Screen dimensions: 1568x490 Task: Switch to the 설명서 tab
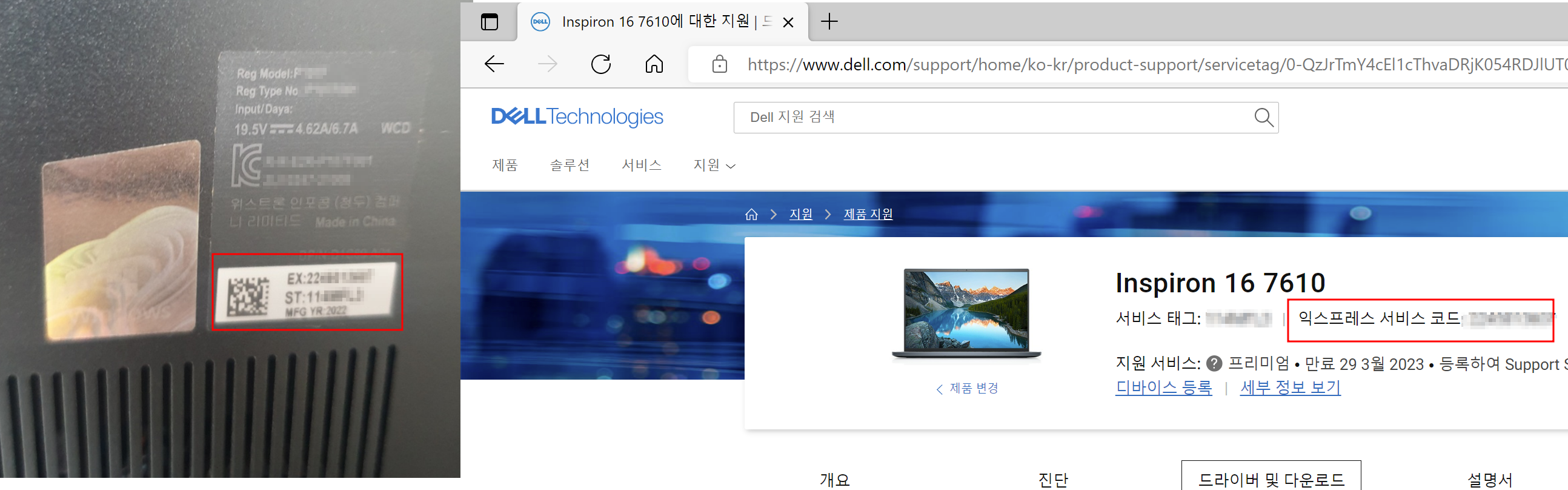point(1489,480)
